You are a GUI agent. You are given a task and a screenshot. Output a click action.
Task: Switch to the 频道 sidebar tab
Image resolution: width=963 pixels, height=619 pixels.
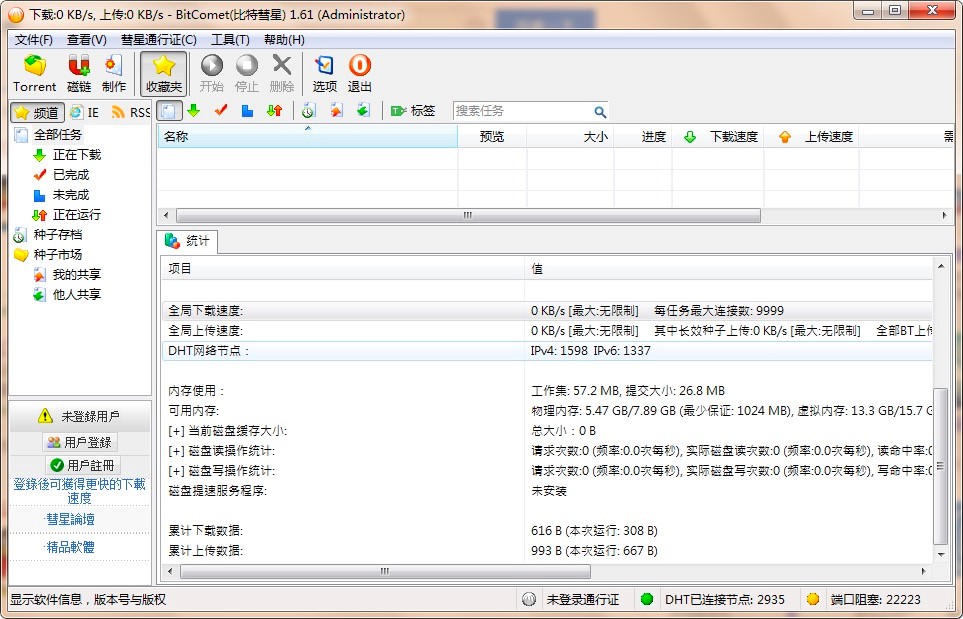(x=37, y=112)
